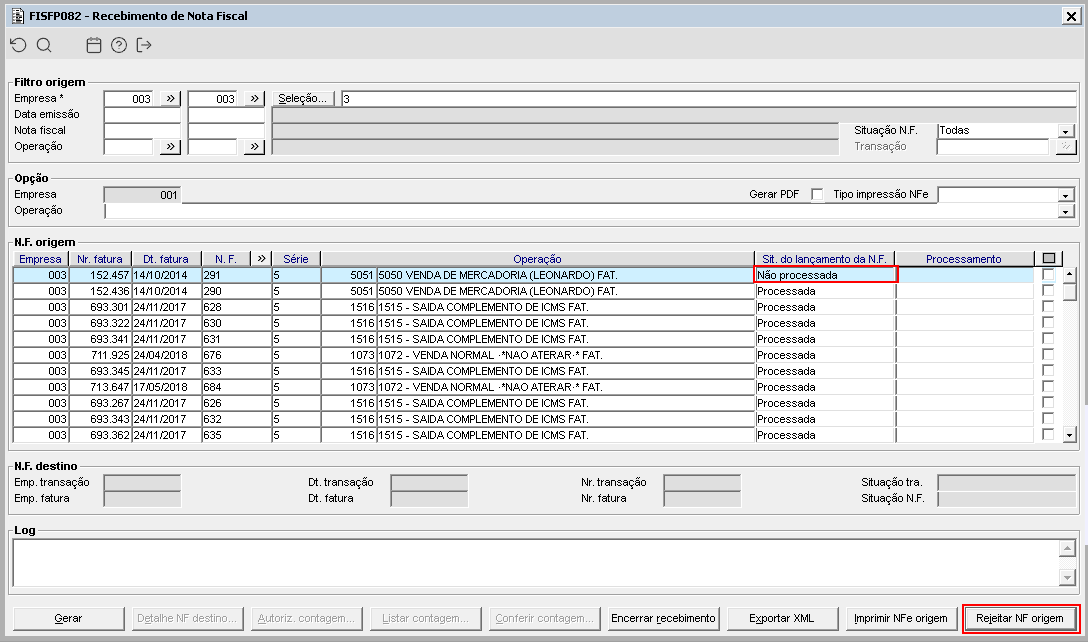1088x642 pixels.
Task: Enable the Gerar PDF checkbox
Action: tap(817, 194)
